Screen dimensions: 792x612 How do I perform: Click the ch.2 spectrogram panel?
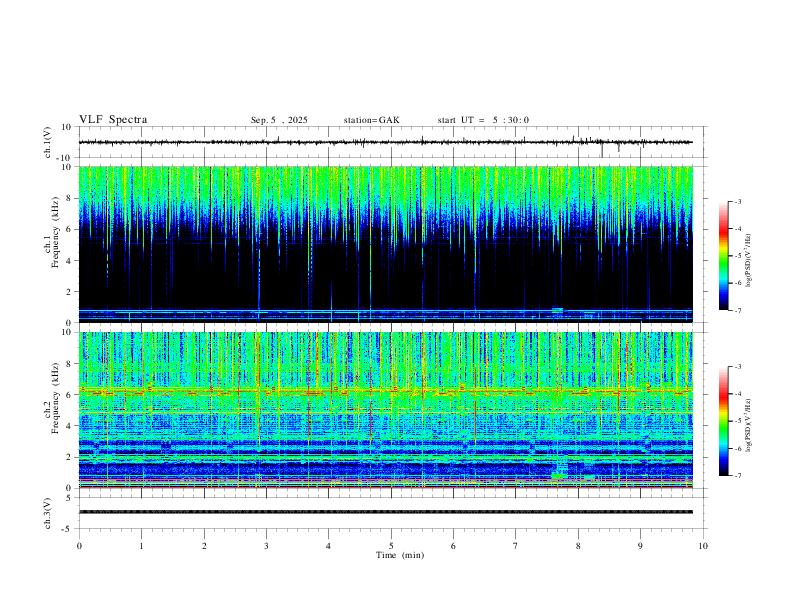[385, 410]
